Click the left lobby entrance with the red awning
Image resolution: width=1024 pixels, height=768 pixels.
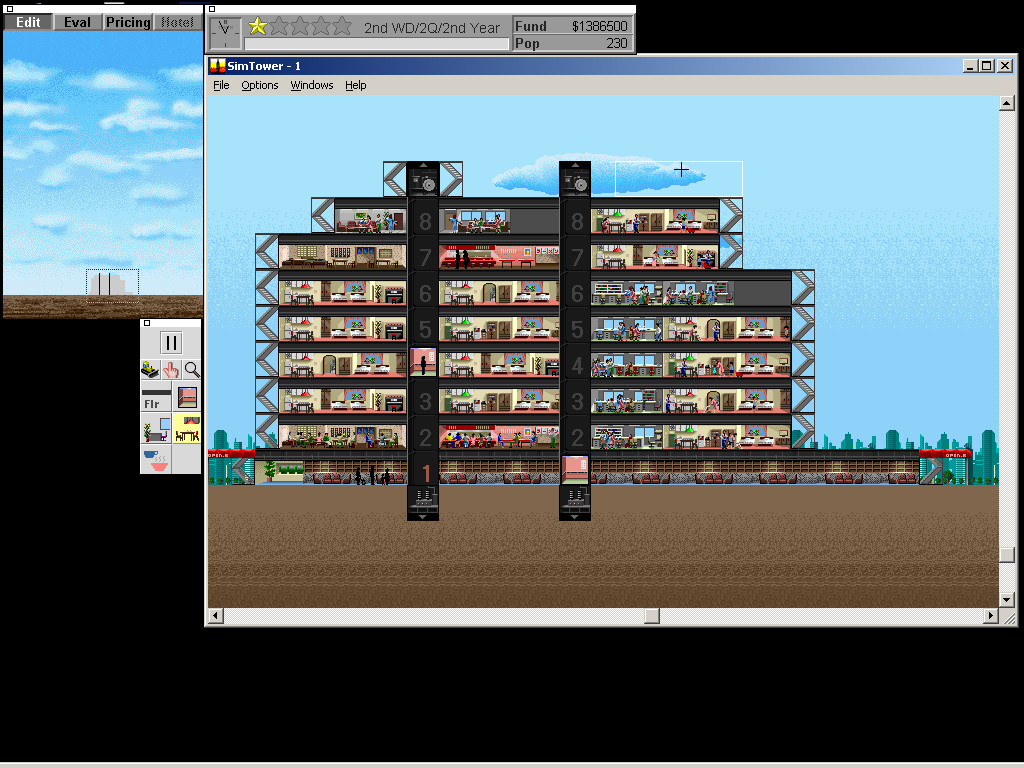231,468
